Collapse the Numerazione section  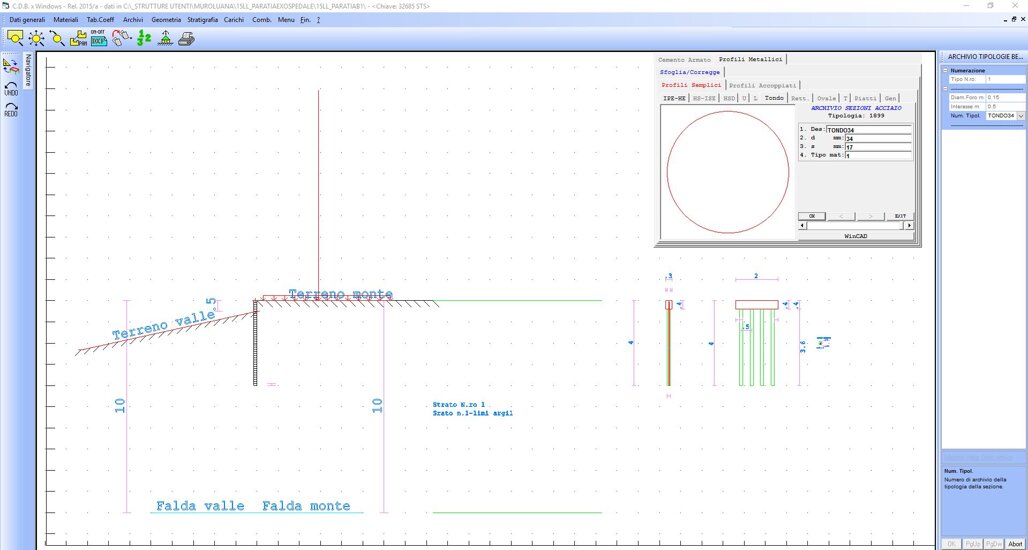coord(946,71)
